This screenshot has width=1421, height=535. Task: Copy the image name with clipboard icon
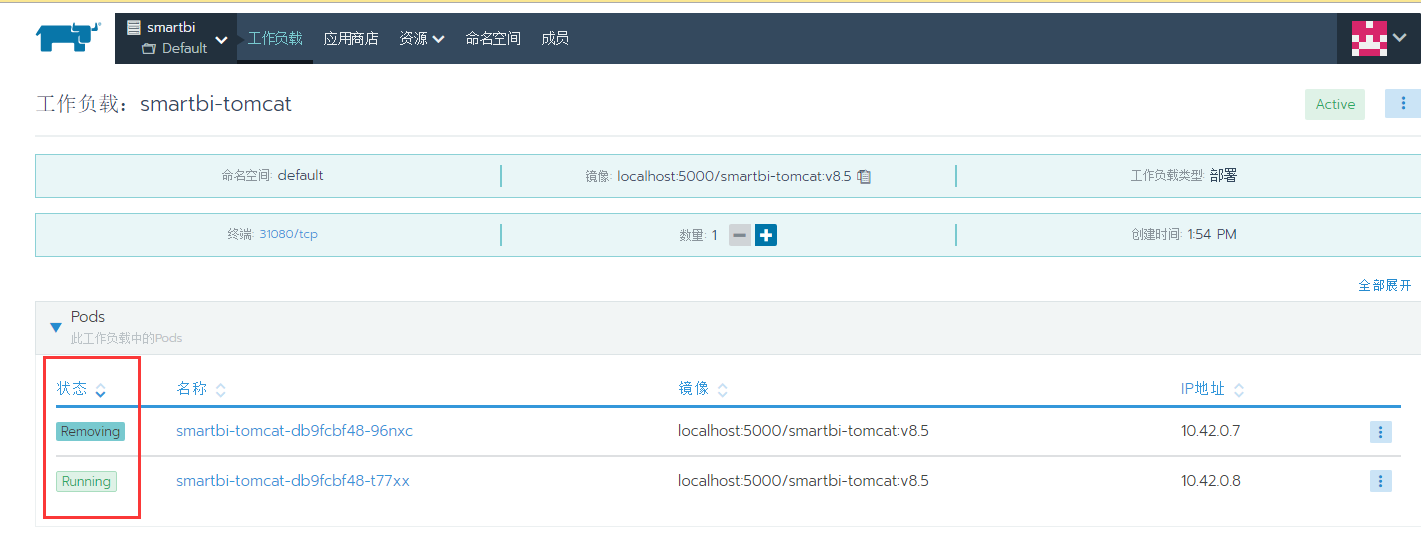tap(865, 176)
